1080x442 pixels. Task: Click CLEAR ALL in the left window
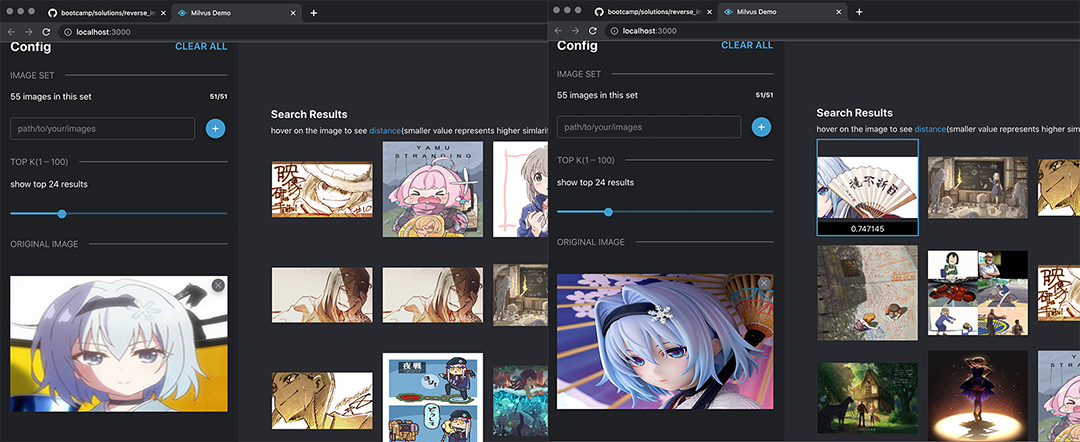point(201,46)
